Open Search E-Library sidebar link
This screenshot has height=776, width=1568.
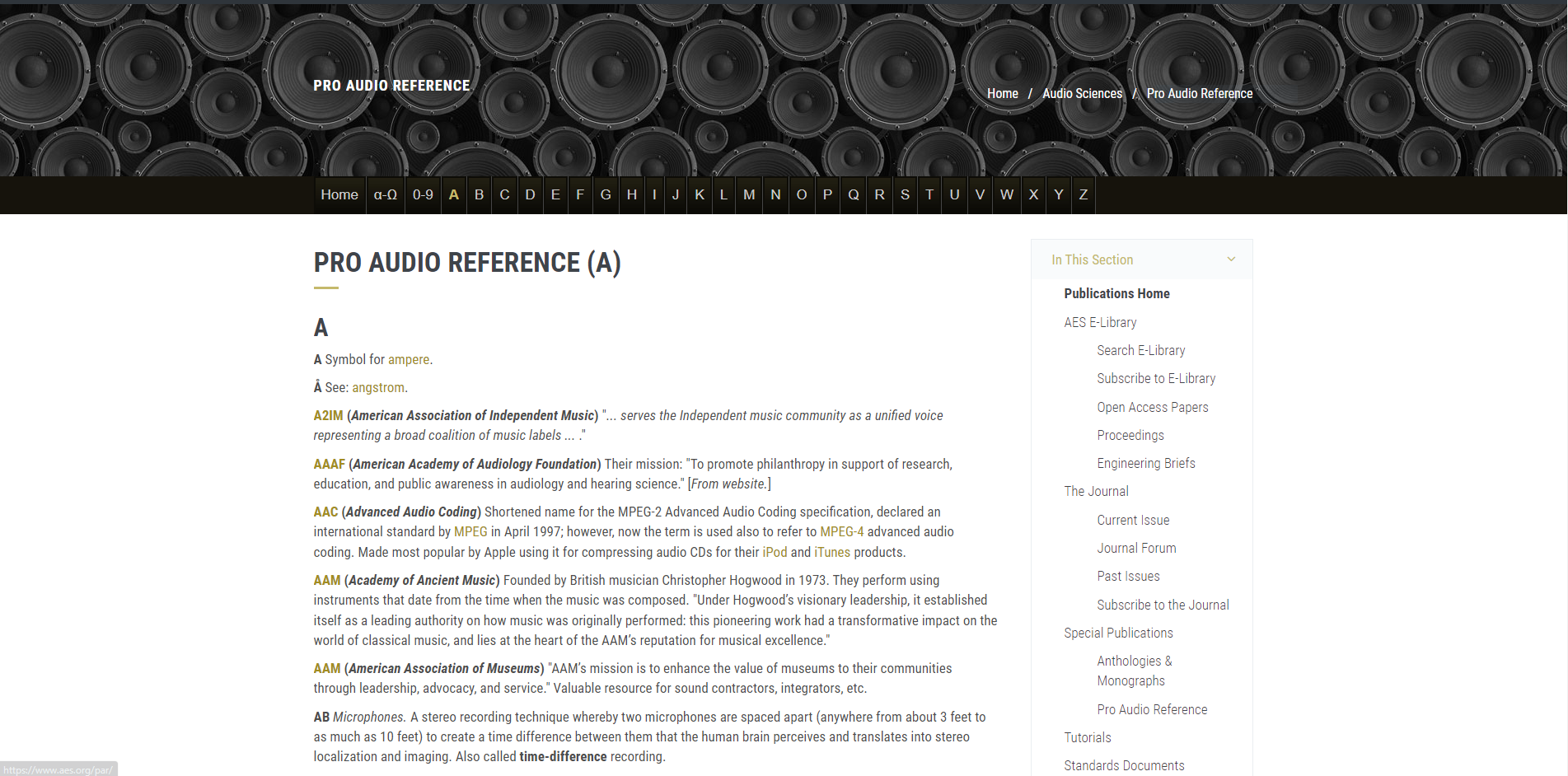[1140, 350]
